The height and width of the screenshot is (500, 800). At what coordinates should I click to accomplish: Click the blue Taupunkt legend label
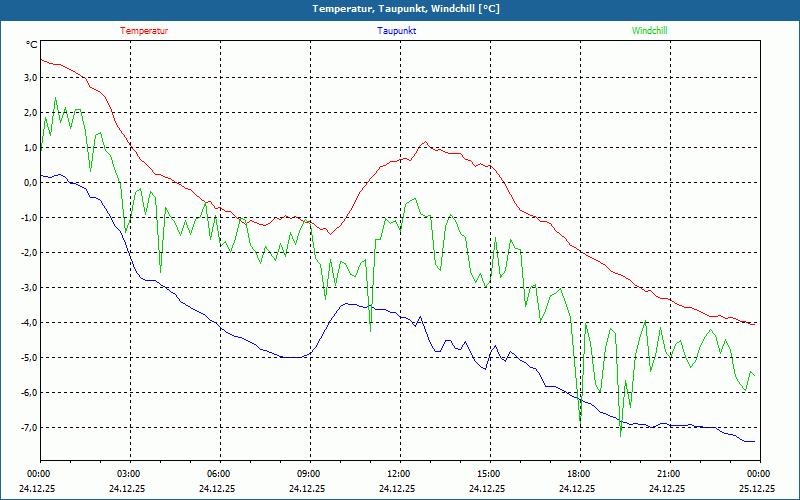pos(396,31)
